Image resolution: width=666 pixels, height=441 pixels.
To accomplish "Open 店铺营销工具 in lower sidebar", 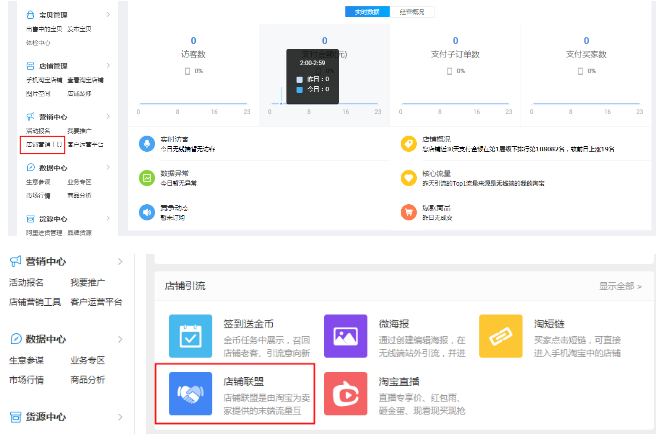I will (x=35, y=302).
